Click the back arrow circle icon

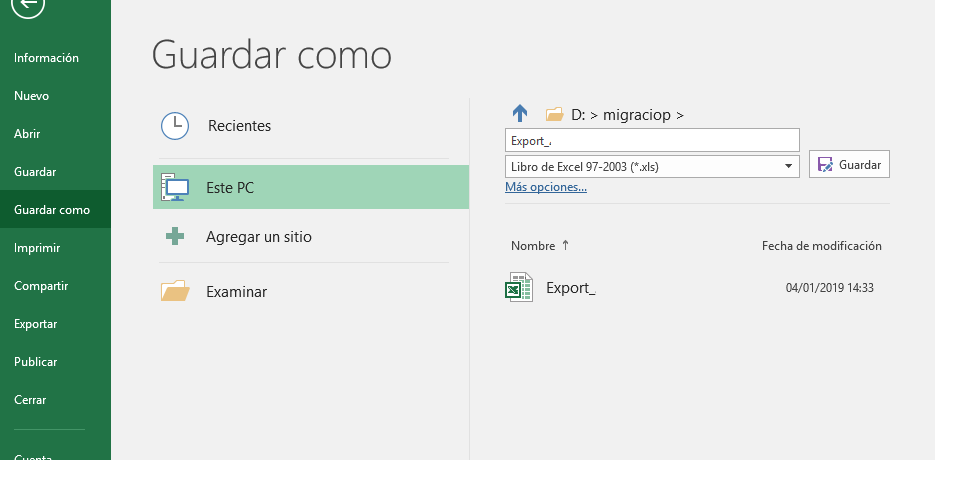point(28,7)
